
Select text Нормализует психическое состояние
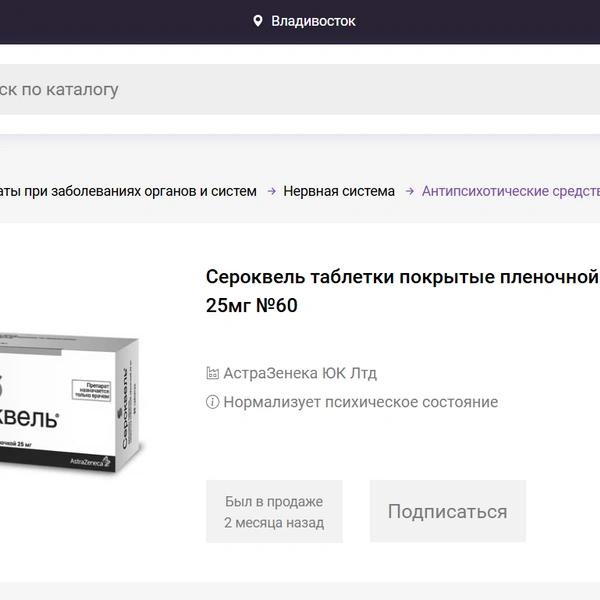tap(360, 402)
